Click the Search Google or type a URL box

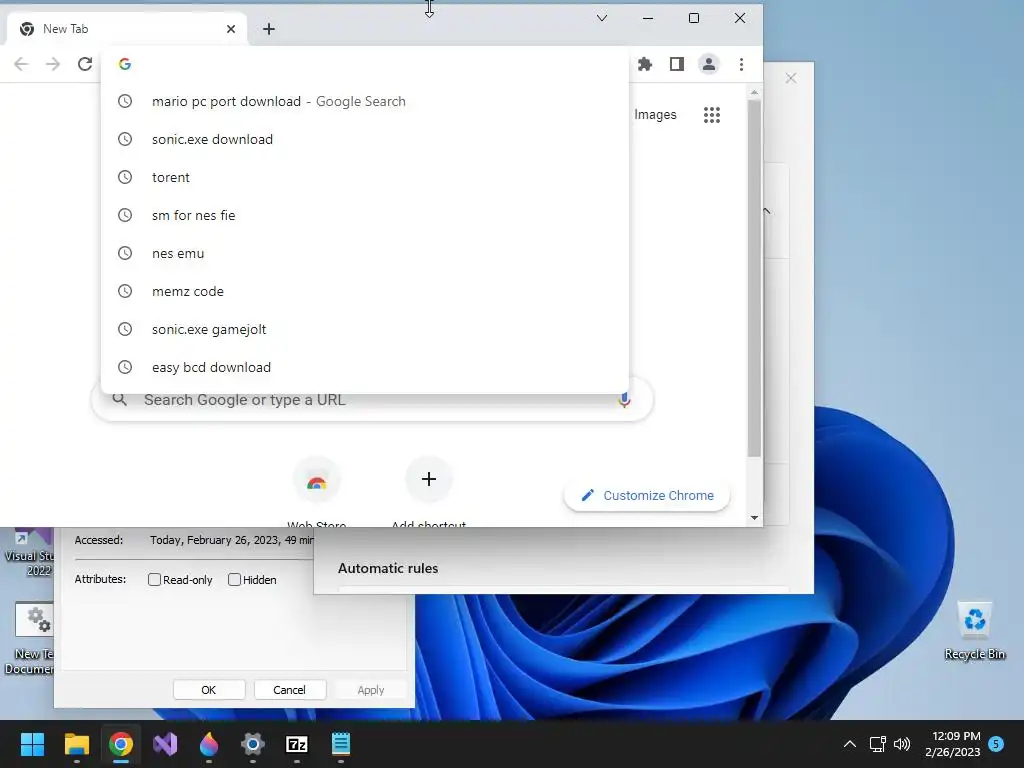coord(372,400)
